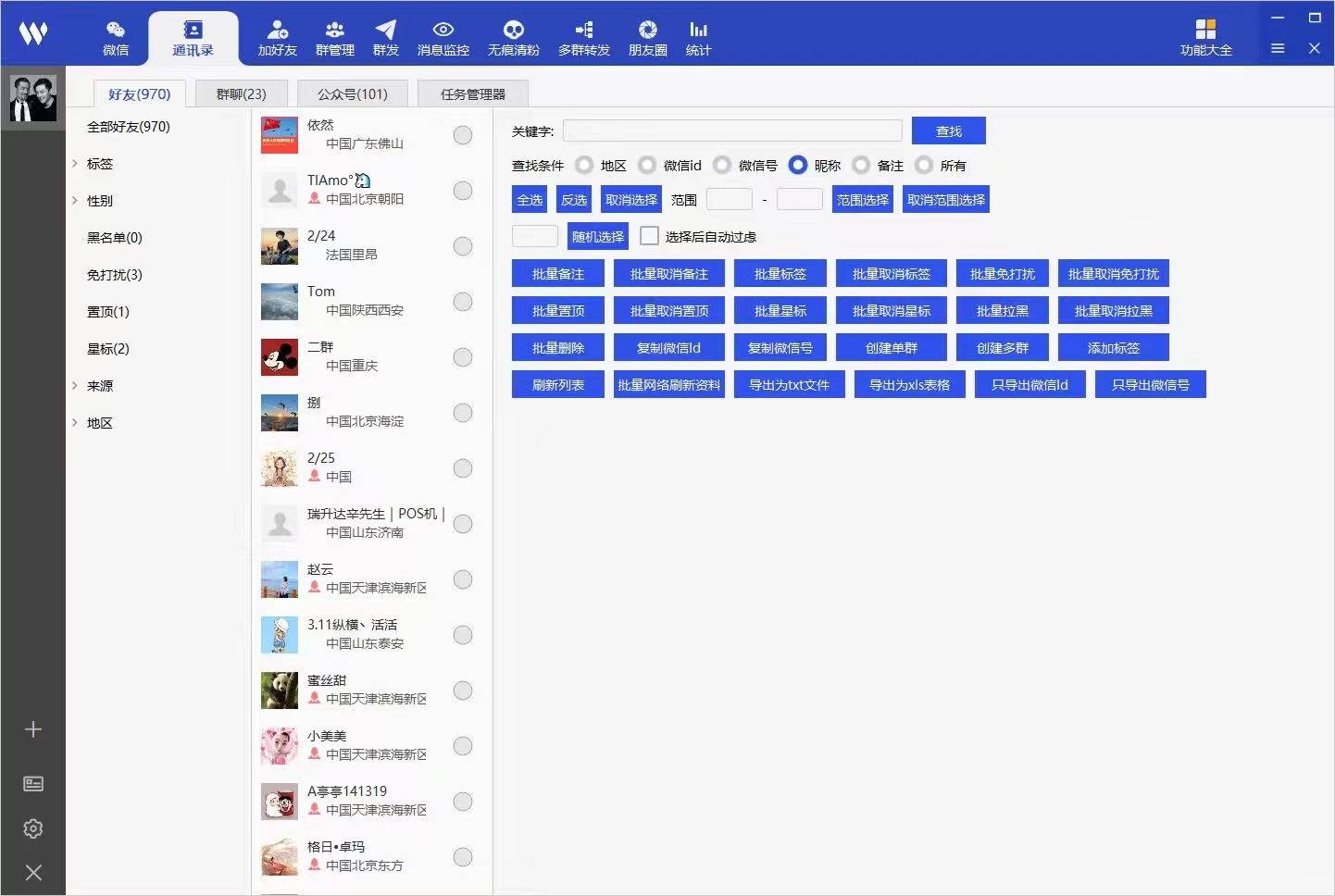The image size is (1335, 896).
Task: Click the 批量删除 button
Action: (558, 347)
